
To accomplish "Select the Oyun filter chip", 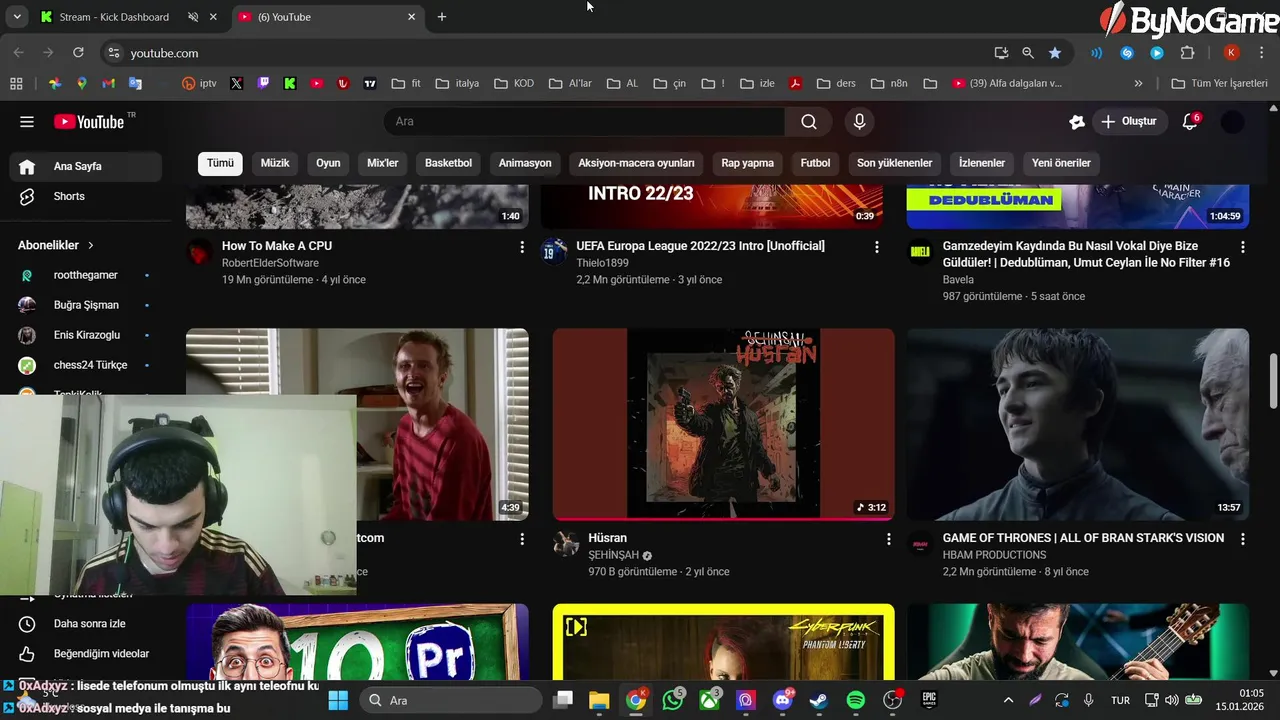I will click(328, 163).
